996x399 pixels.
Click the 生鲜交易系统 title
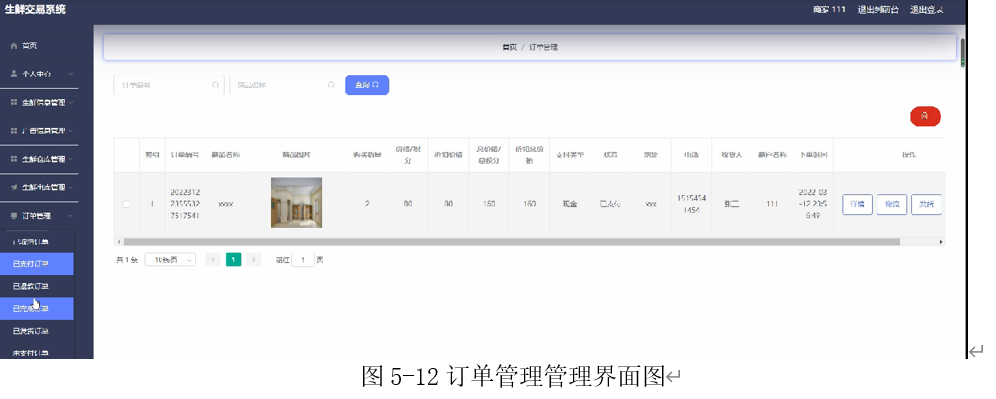(x=35, y=10)
